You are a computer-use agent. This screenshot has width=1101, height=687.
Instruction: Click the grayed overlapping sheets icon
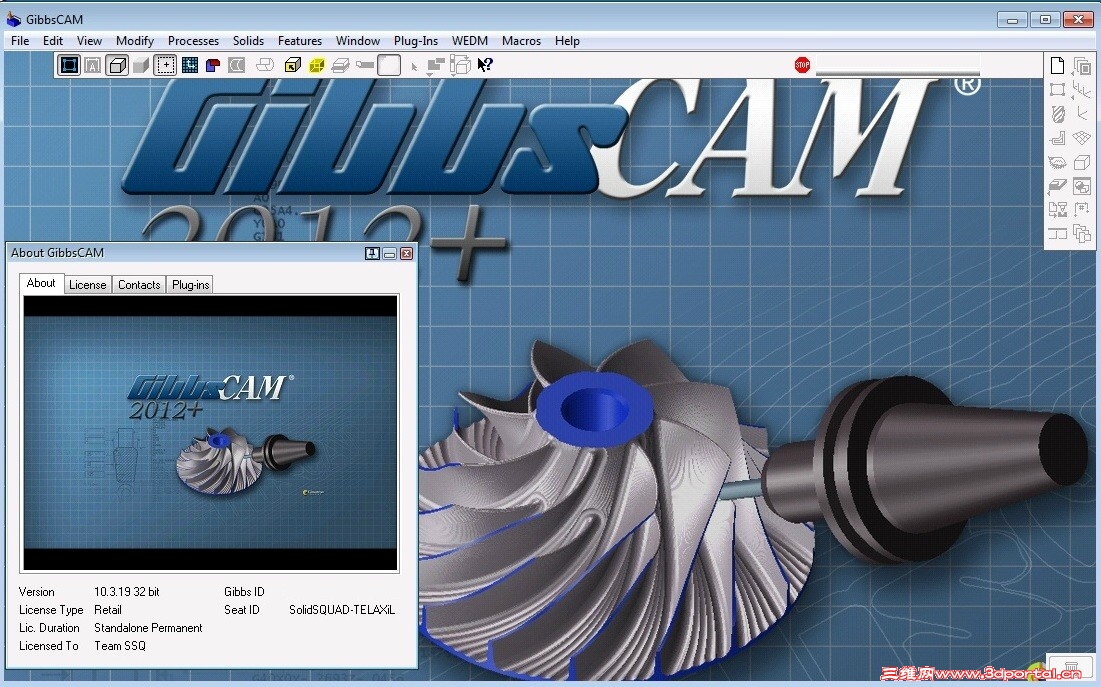pos(265,66)
